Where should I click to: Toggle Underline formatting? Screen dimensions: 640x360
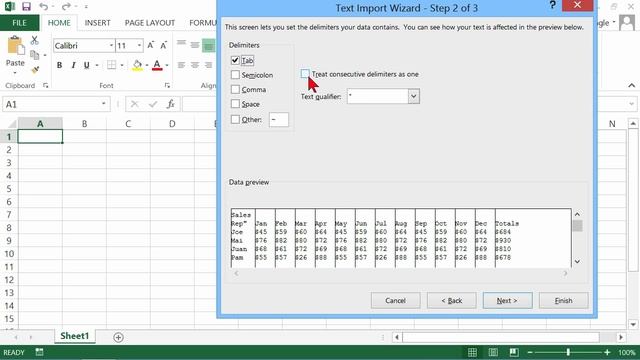tap(87, 65)
